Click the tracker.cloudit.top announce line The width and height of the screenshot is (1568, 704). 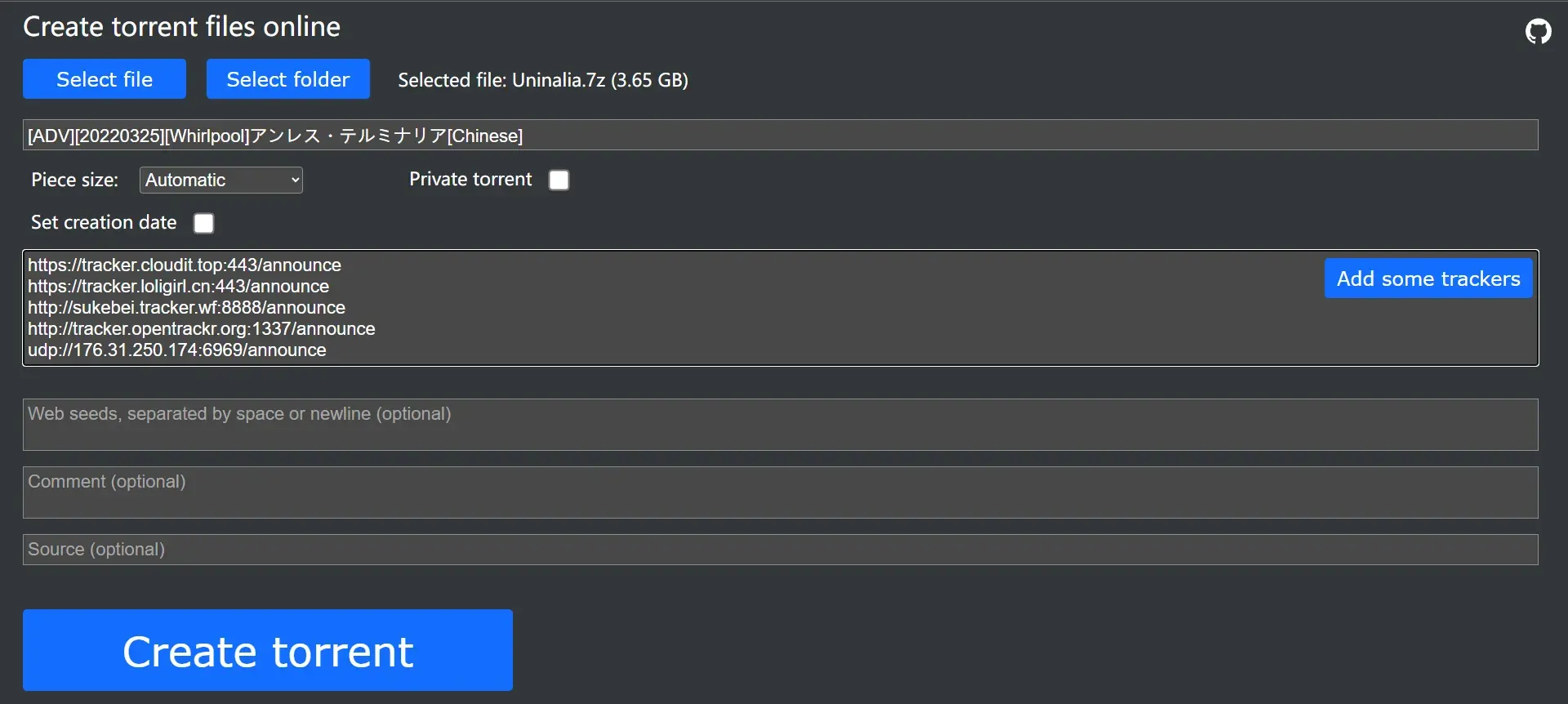click(x=185, y=265)
